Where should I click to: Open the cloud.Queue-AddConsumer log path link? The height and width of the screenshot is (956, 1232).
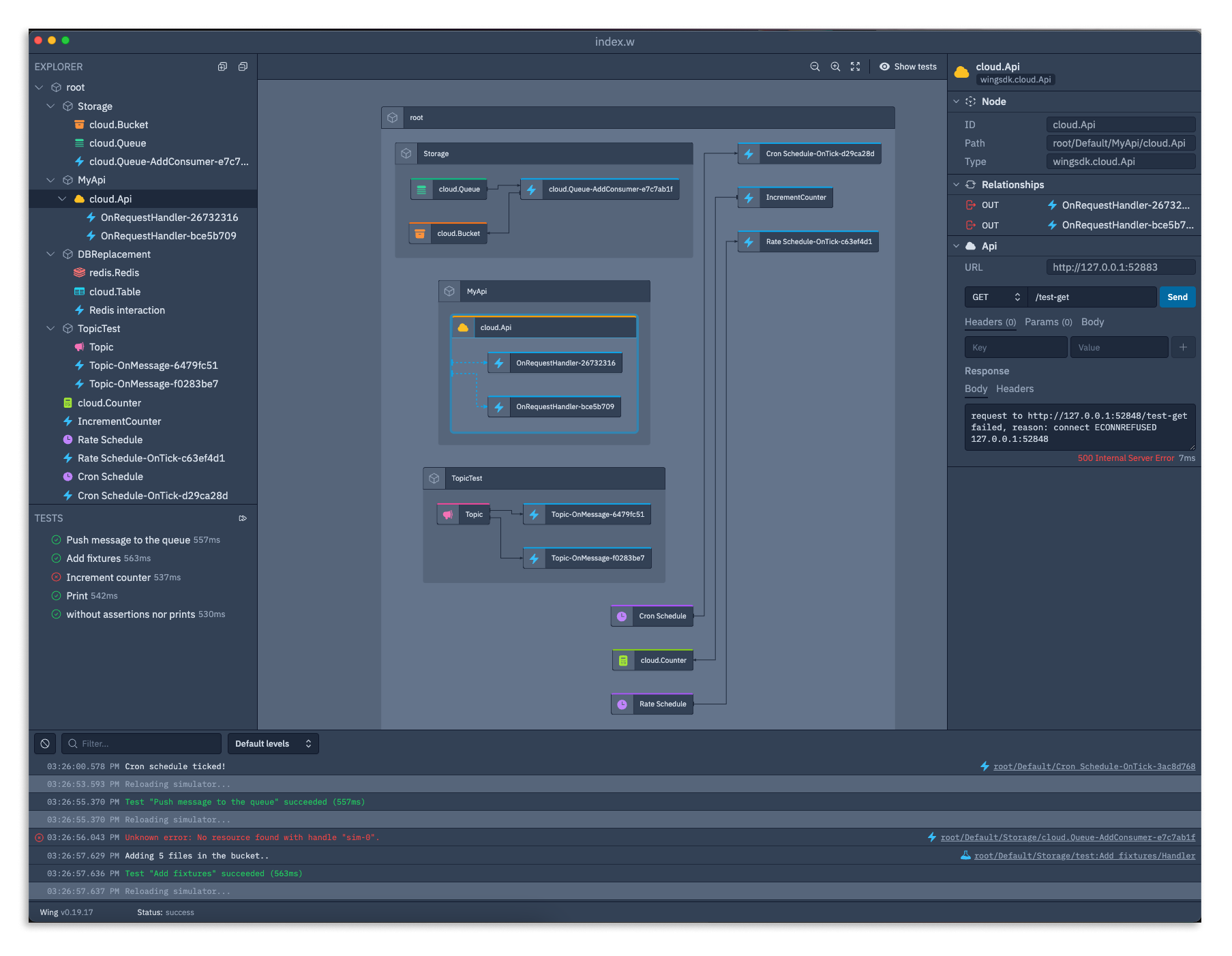(1067, 837)
